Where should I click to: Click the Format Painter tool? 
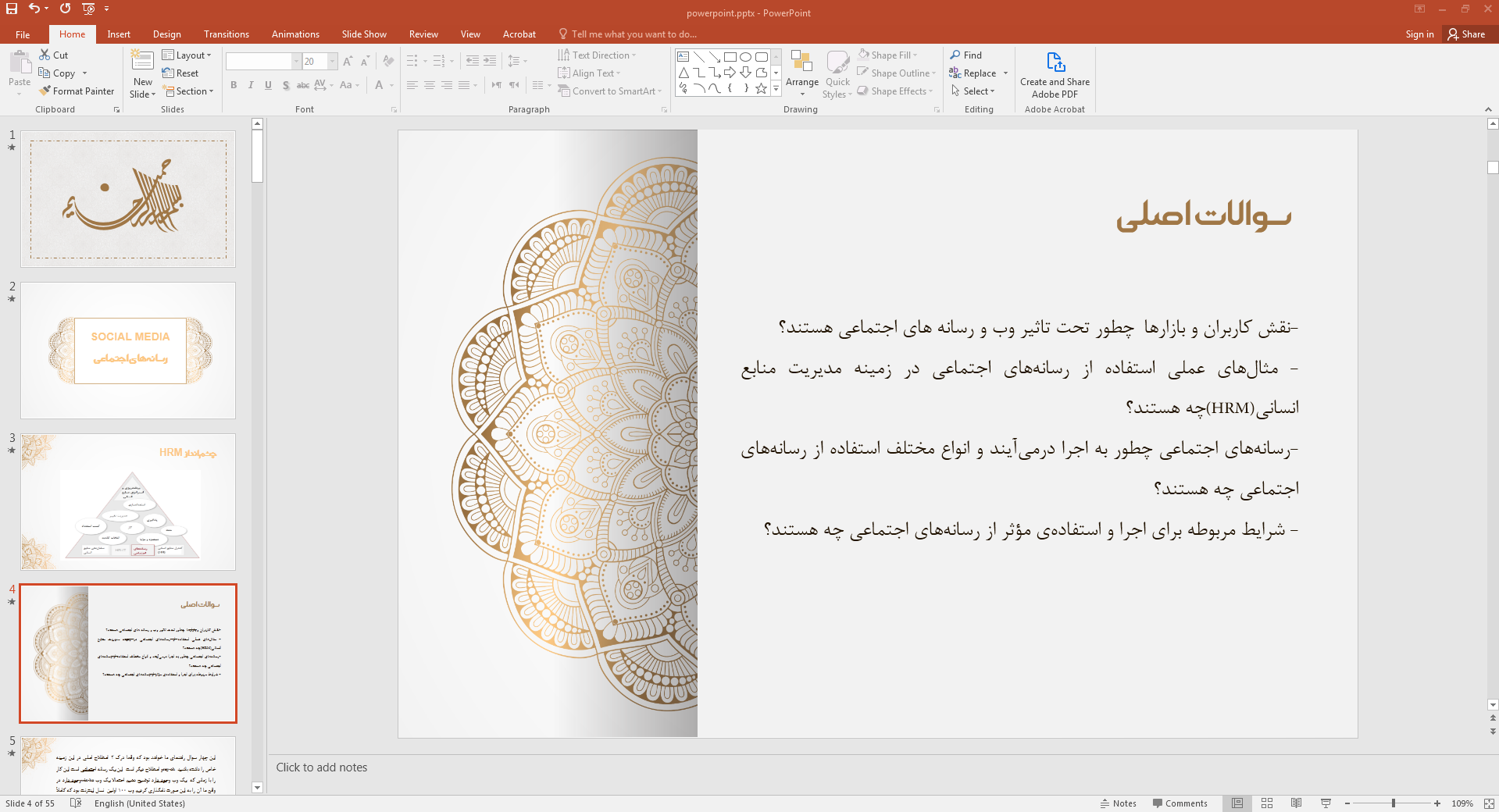77,91
